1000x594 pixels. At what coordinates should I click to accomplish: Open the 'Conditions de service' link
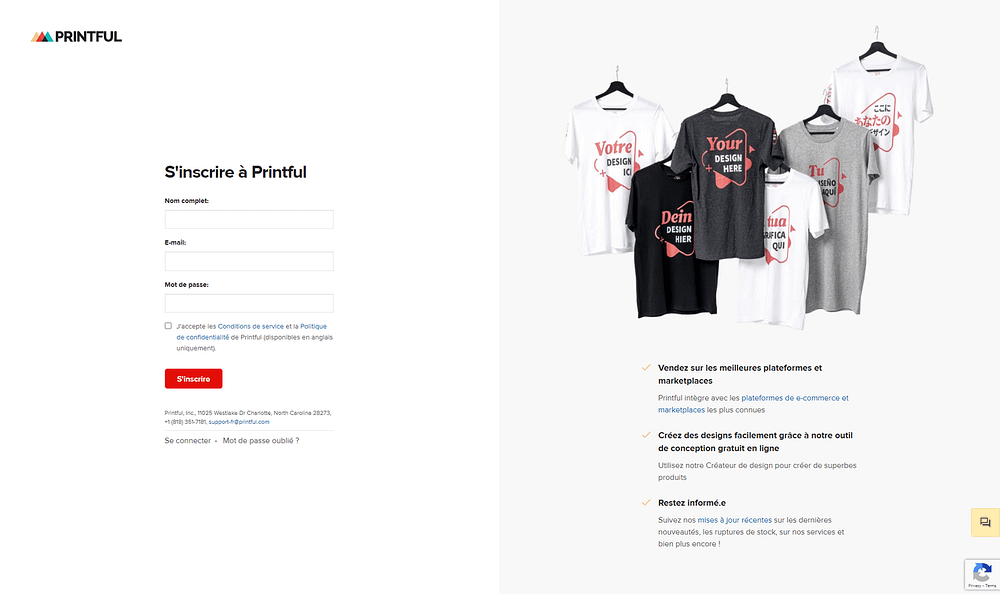251,326
